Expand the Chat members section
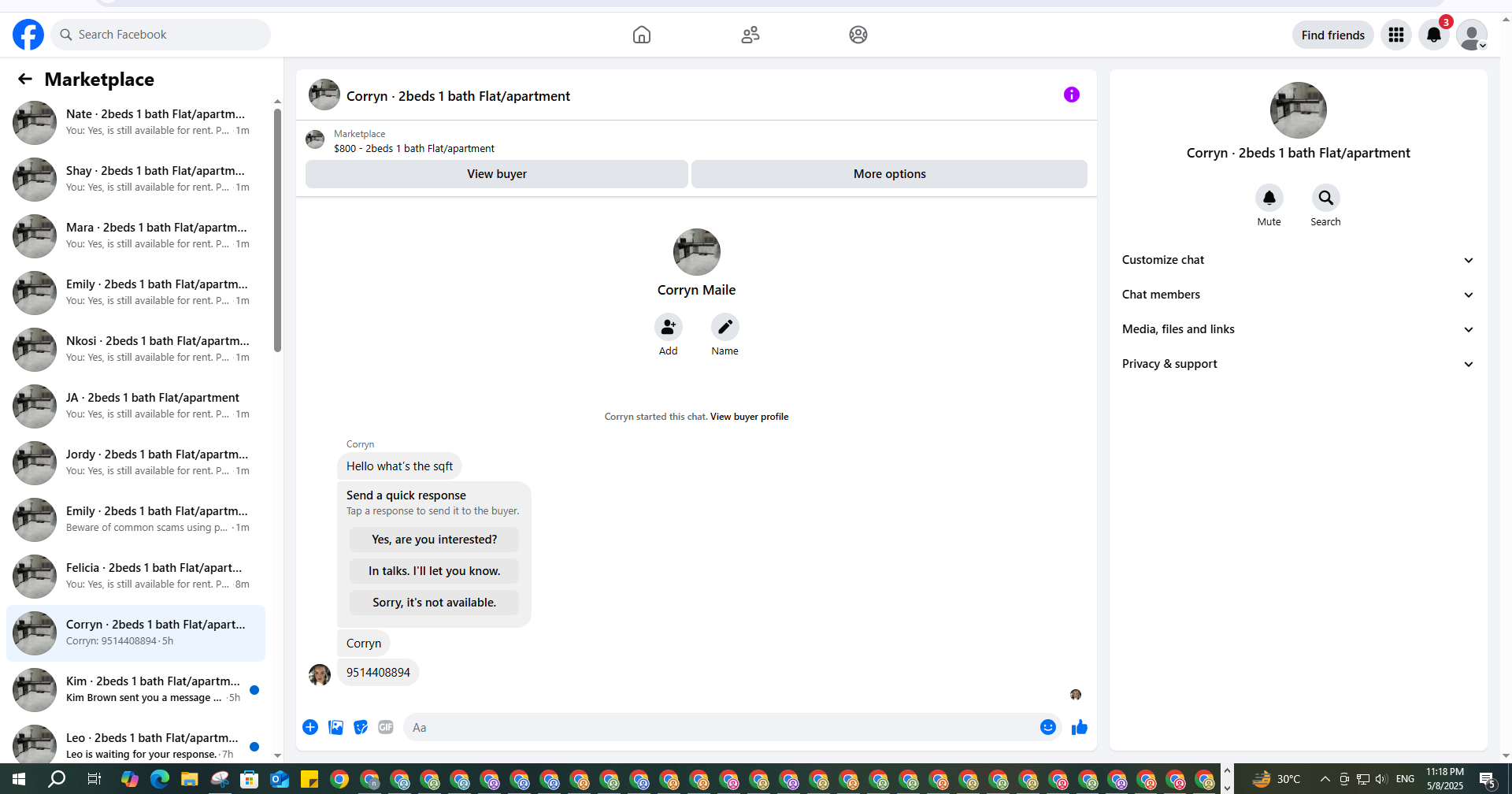The width and height of the screenshot is (1512, 794). [x=1299, y=295]
